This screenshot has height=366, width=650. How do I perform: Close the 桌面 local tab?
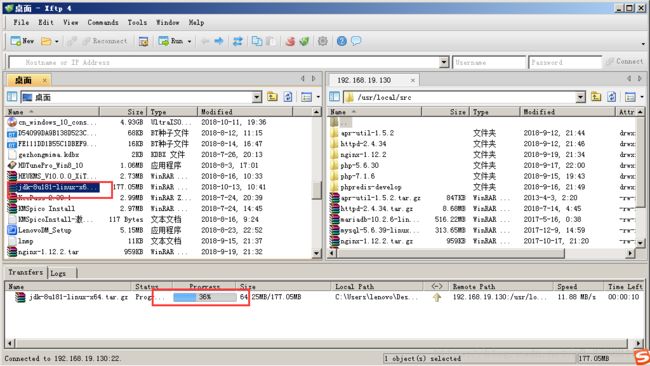44,80
